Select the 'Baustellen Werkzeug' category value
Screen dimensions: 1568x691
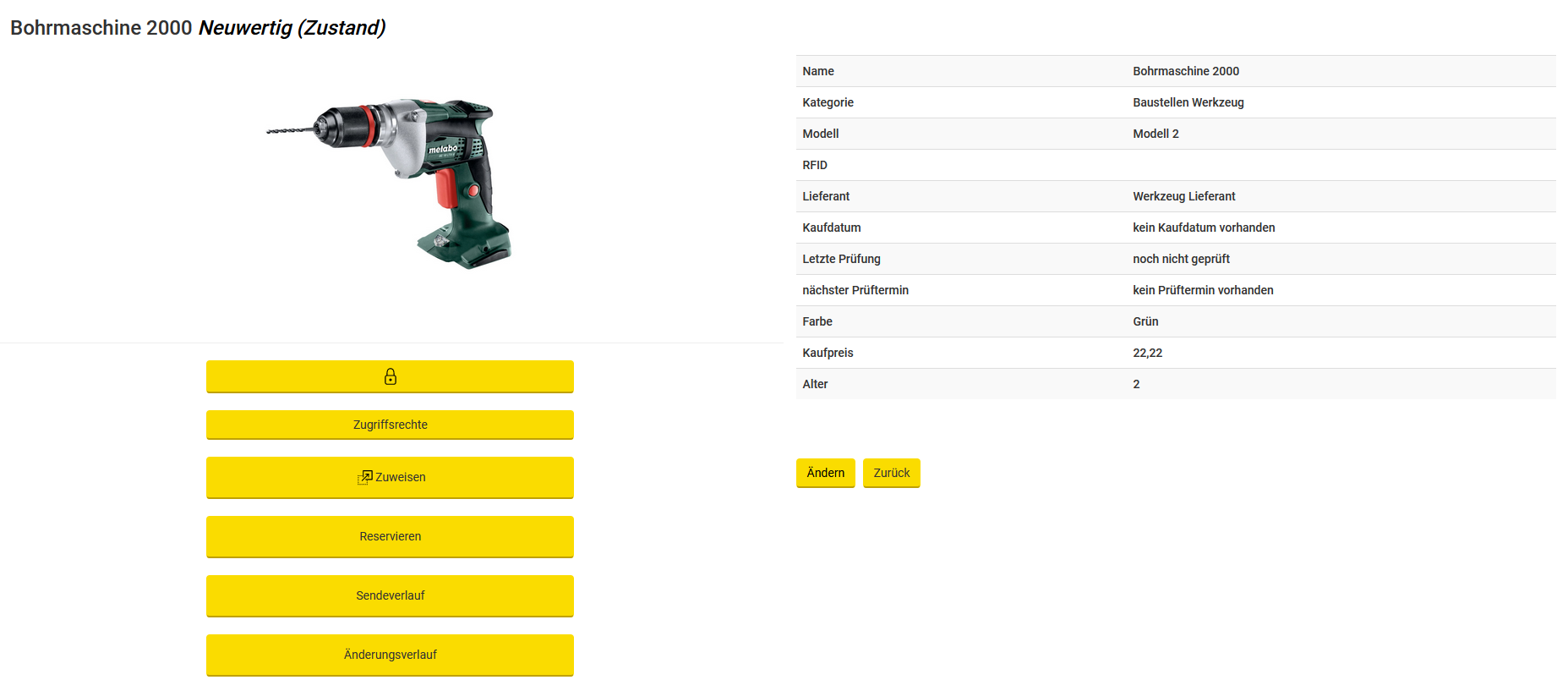(1188, 102)
